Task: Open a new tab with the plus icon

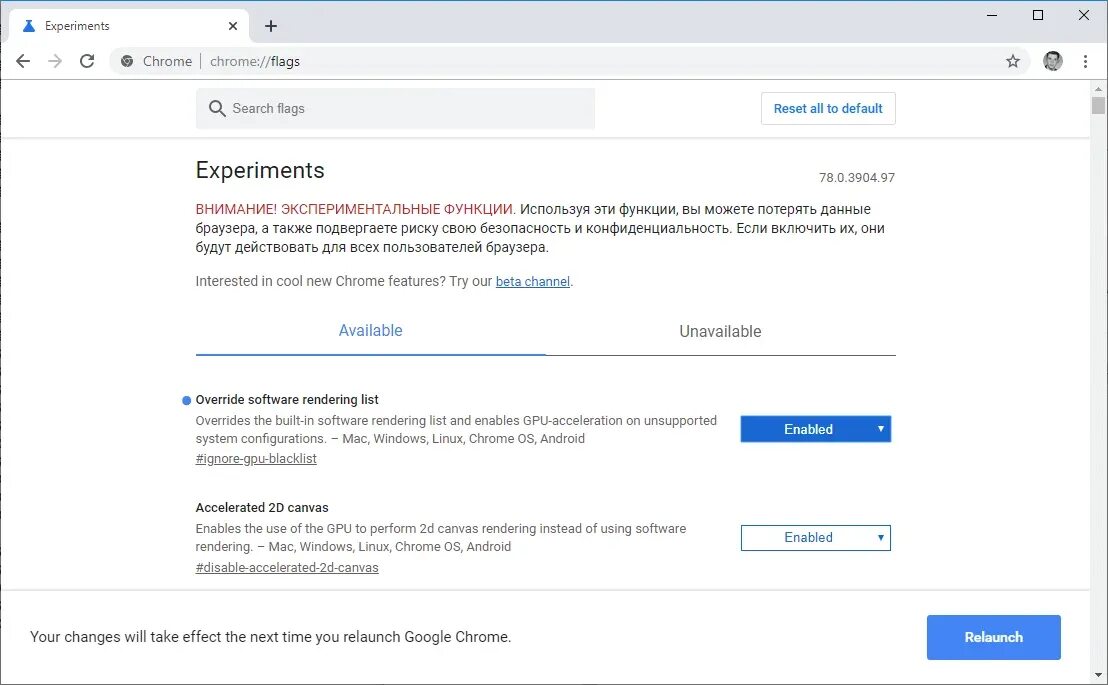Action: (x=271, y=26)
